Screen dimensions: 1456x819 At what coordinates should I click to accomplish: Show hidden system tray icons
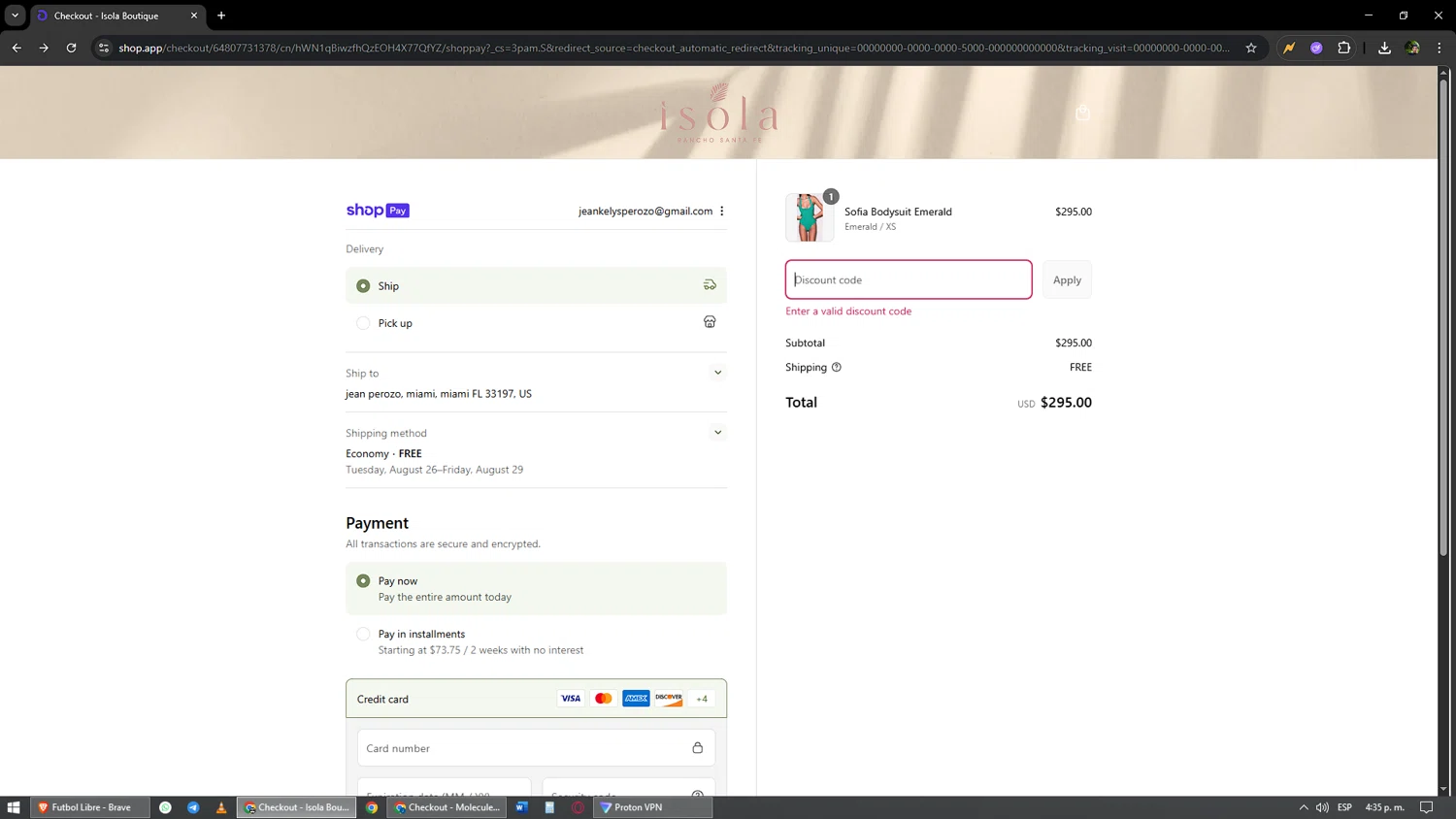[x=1304, y=807]
